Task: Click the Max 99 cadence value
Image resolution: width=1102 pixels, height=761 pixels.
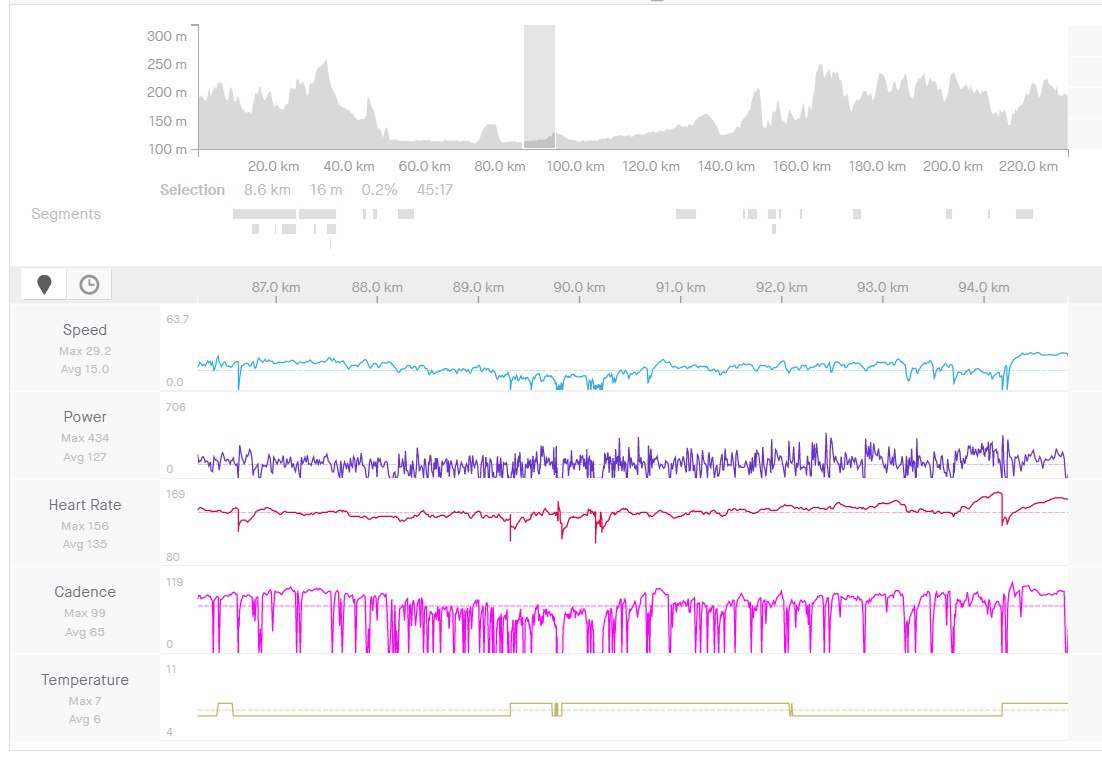Action: pyautogui.click(x=85, y=613)
